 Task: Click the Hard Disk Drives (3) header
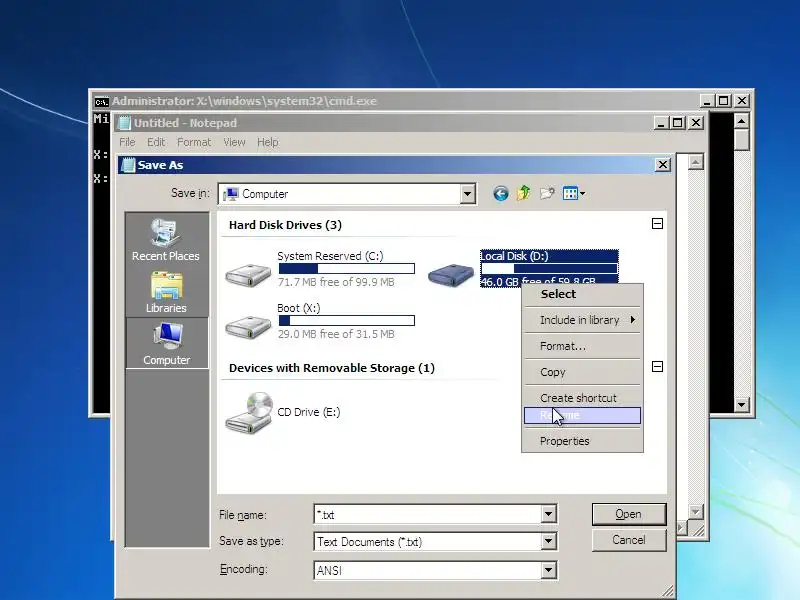pyautogui.click(x=285, y=225)
